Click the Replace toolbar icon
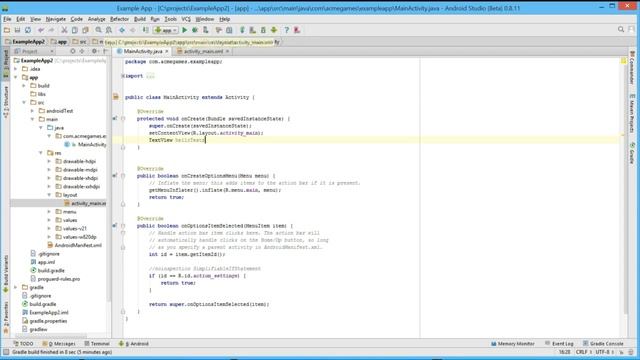 109,30
